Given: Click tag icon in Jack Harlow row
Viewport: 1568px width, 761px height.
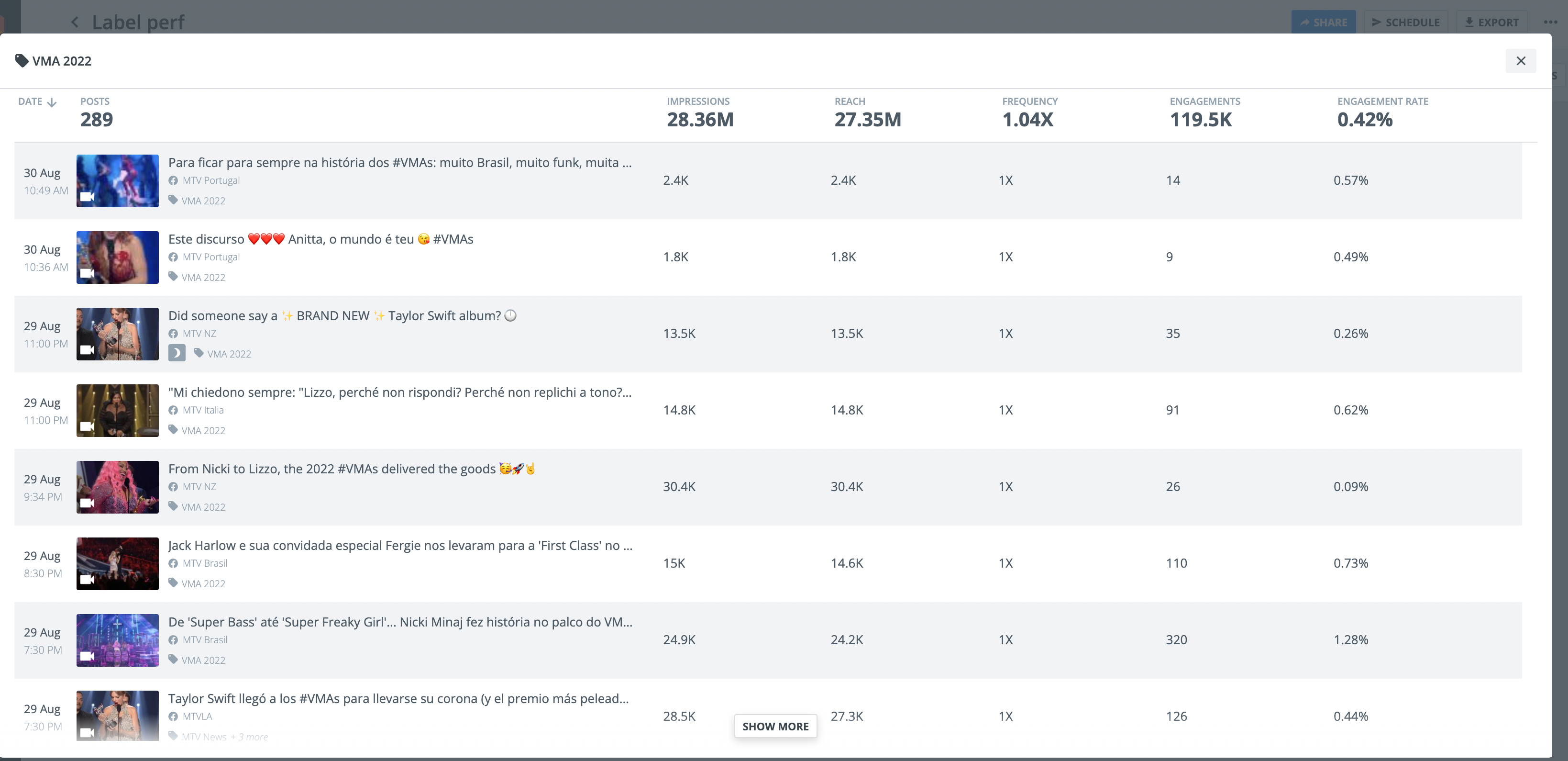Looking at the screenshot, I should [x=174, y=582].
